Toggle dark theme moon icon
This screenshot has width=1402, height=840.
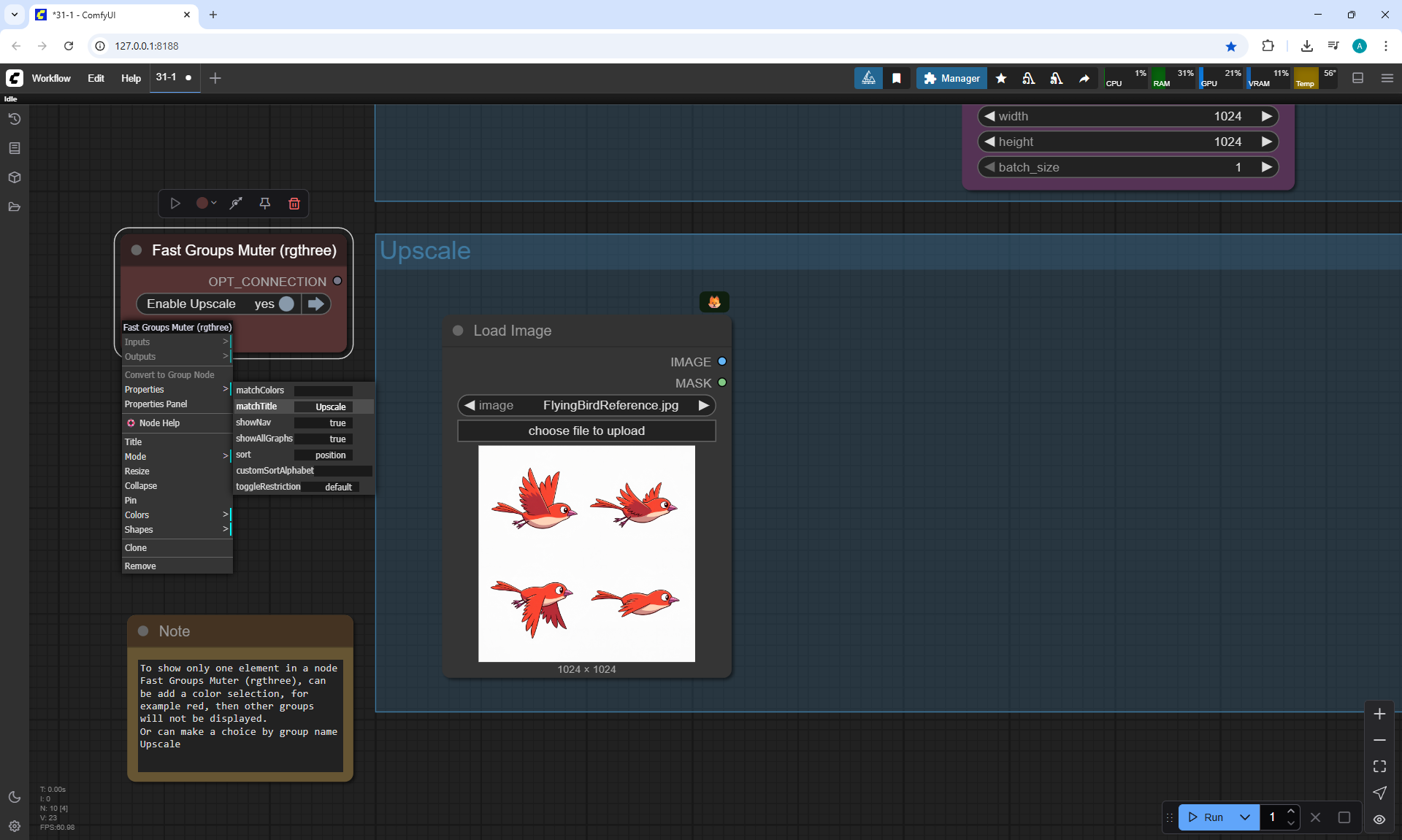tap(14, 797)
